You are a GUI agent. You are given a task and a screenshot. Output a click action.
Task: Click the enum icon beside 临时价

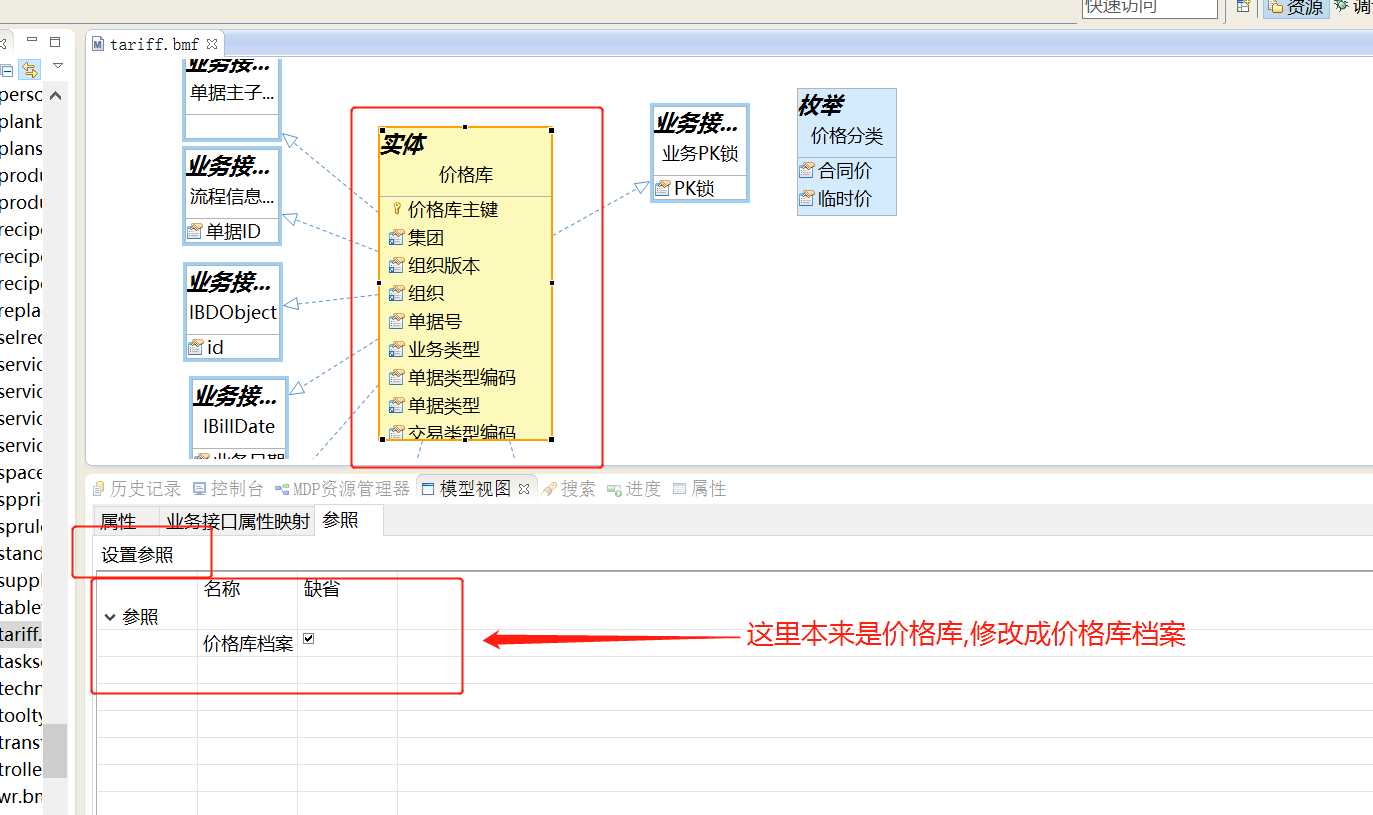click(807, 199)
